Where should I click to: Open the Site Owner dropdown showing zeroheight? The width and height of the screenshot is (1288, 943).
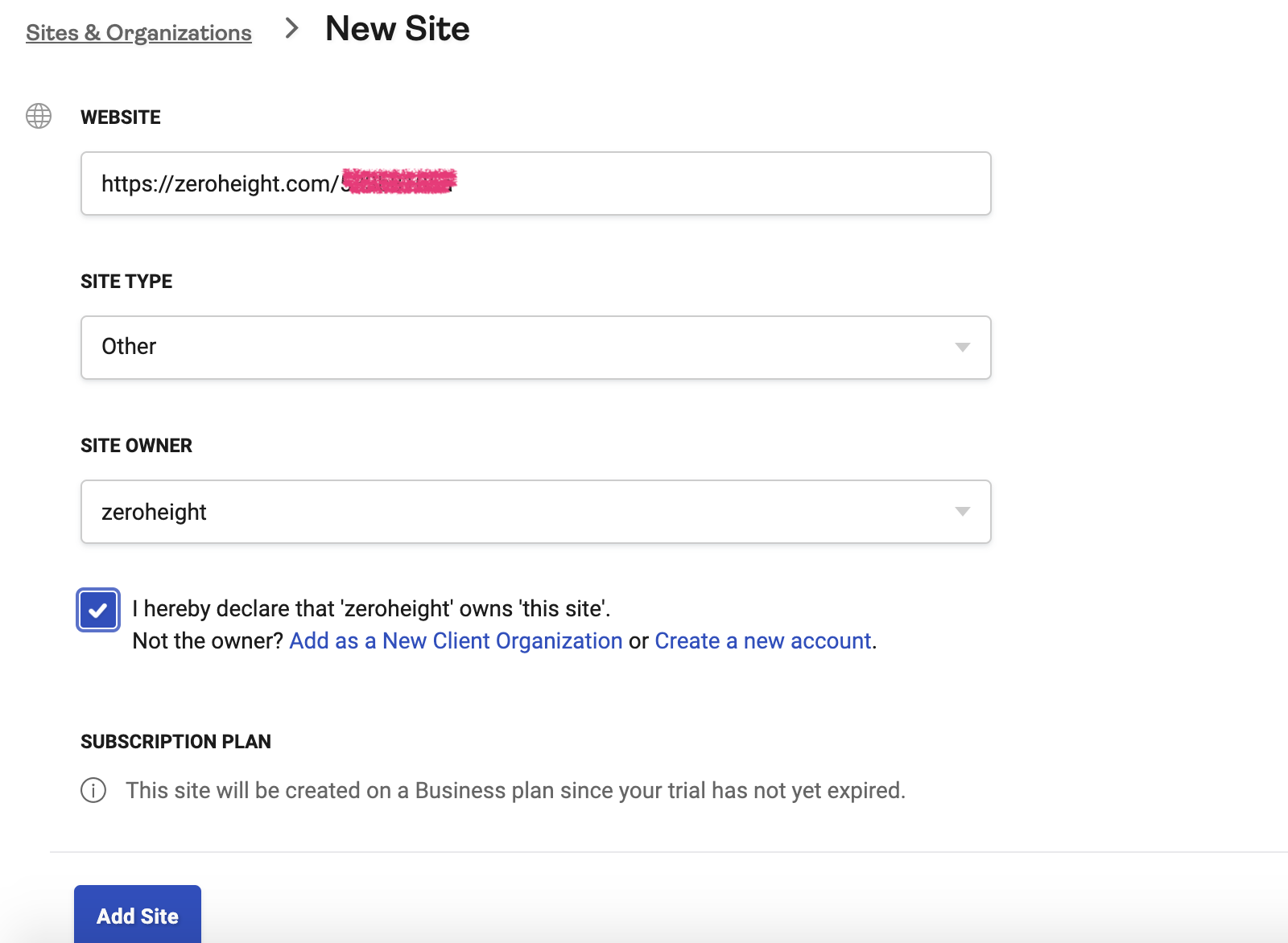[535, 512]
